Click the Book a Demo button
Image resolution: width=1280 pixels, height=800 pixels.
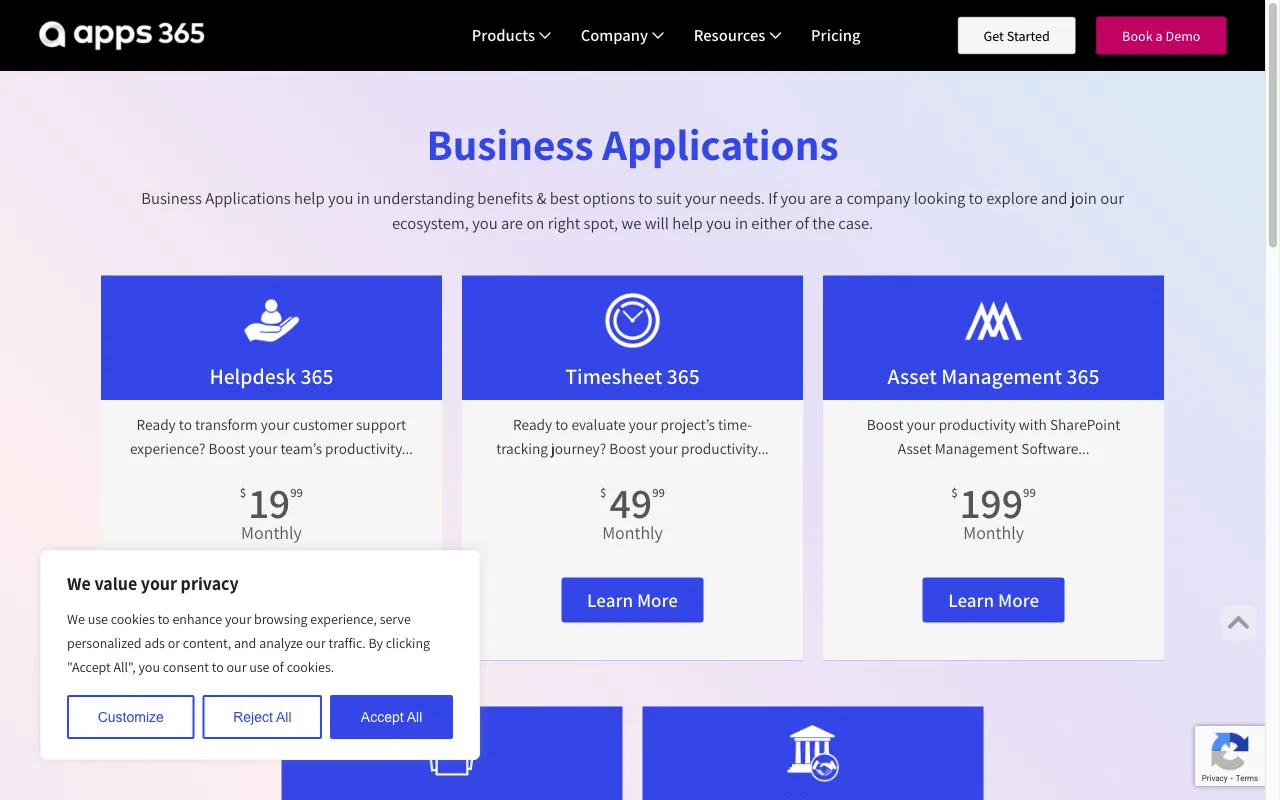coord(1161,36)
